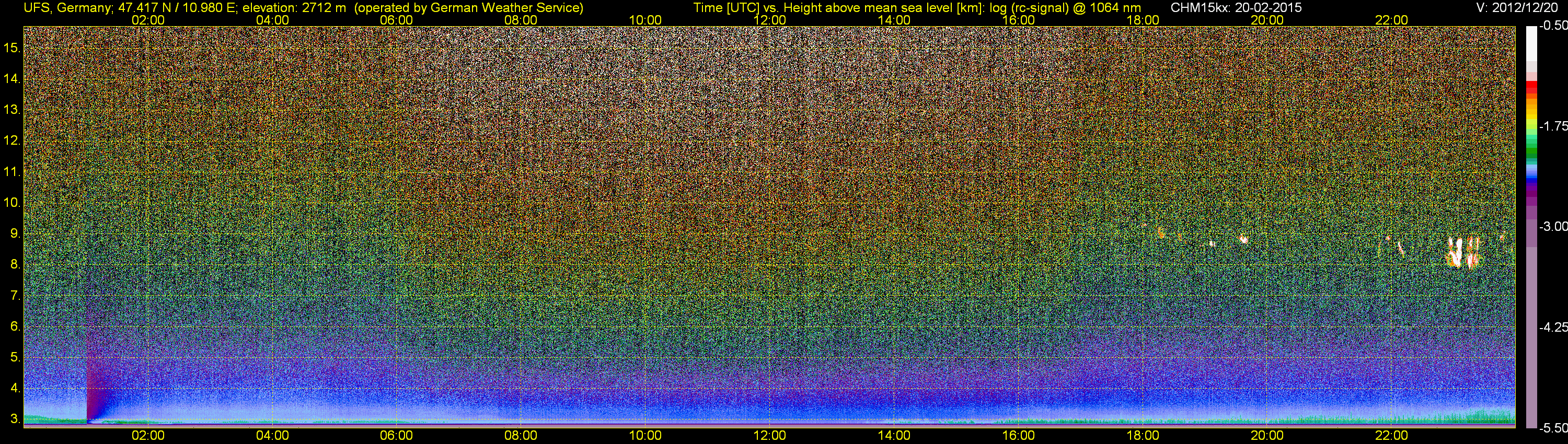Click the height axis label '12.'
The image size is (1568, 444).
pos(12,141)
